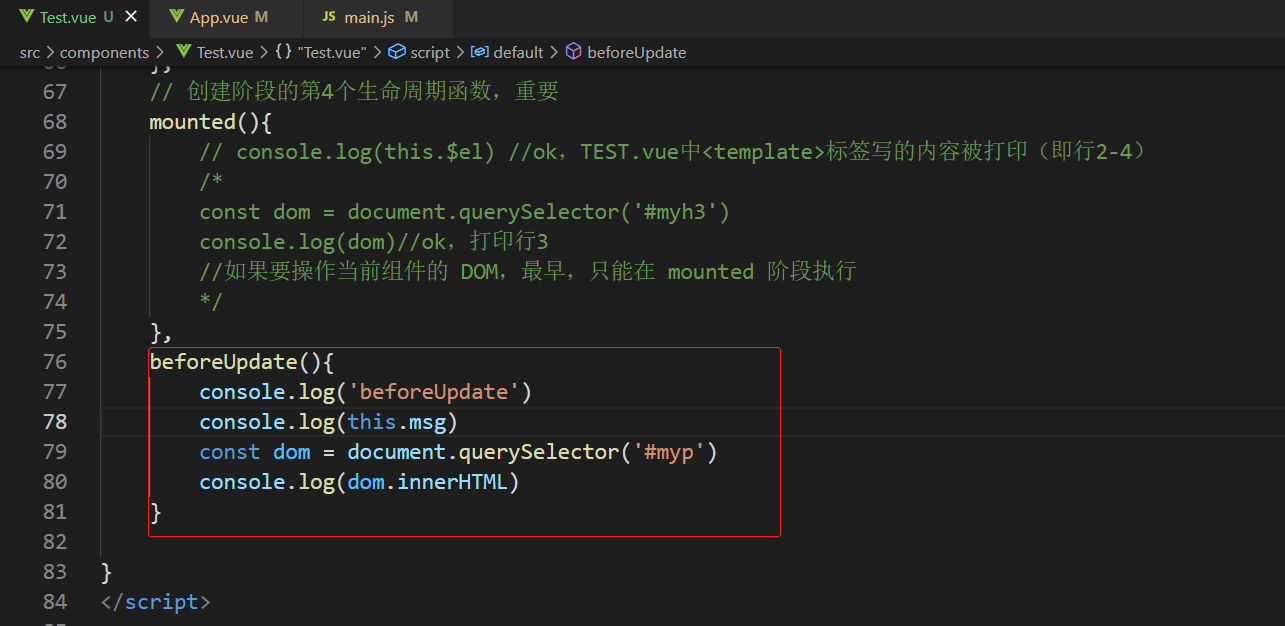This screenshot has width=1285, height=626.
Task: Click the quoted "Test.vue" breadcrumb segment
Action: [x=332, y=52]
